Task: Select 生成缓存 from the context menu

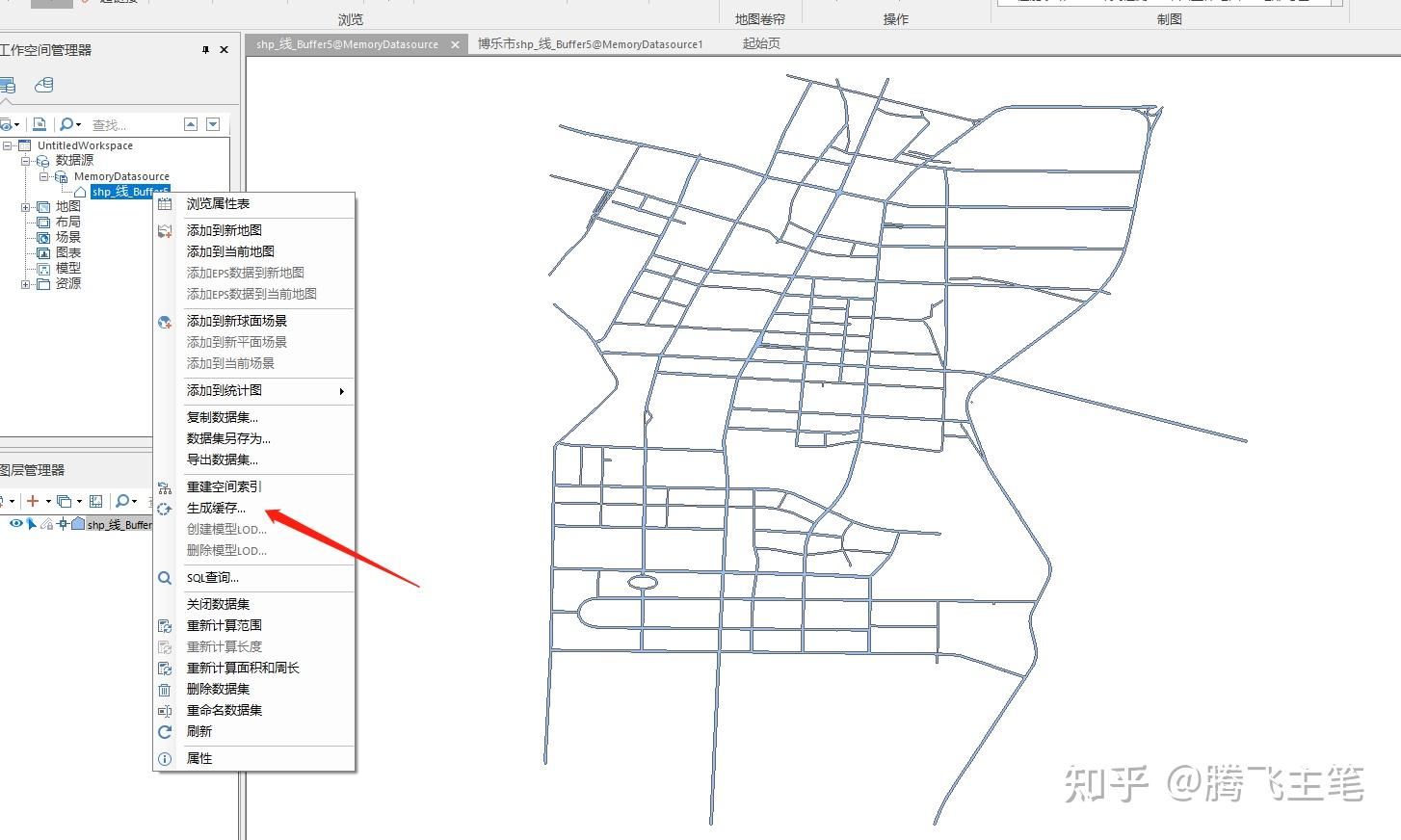Action: (214, 508)
